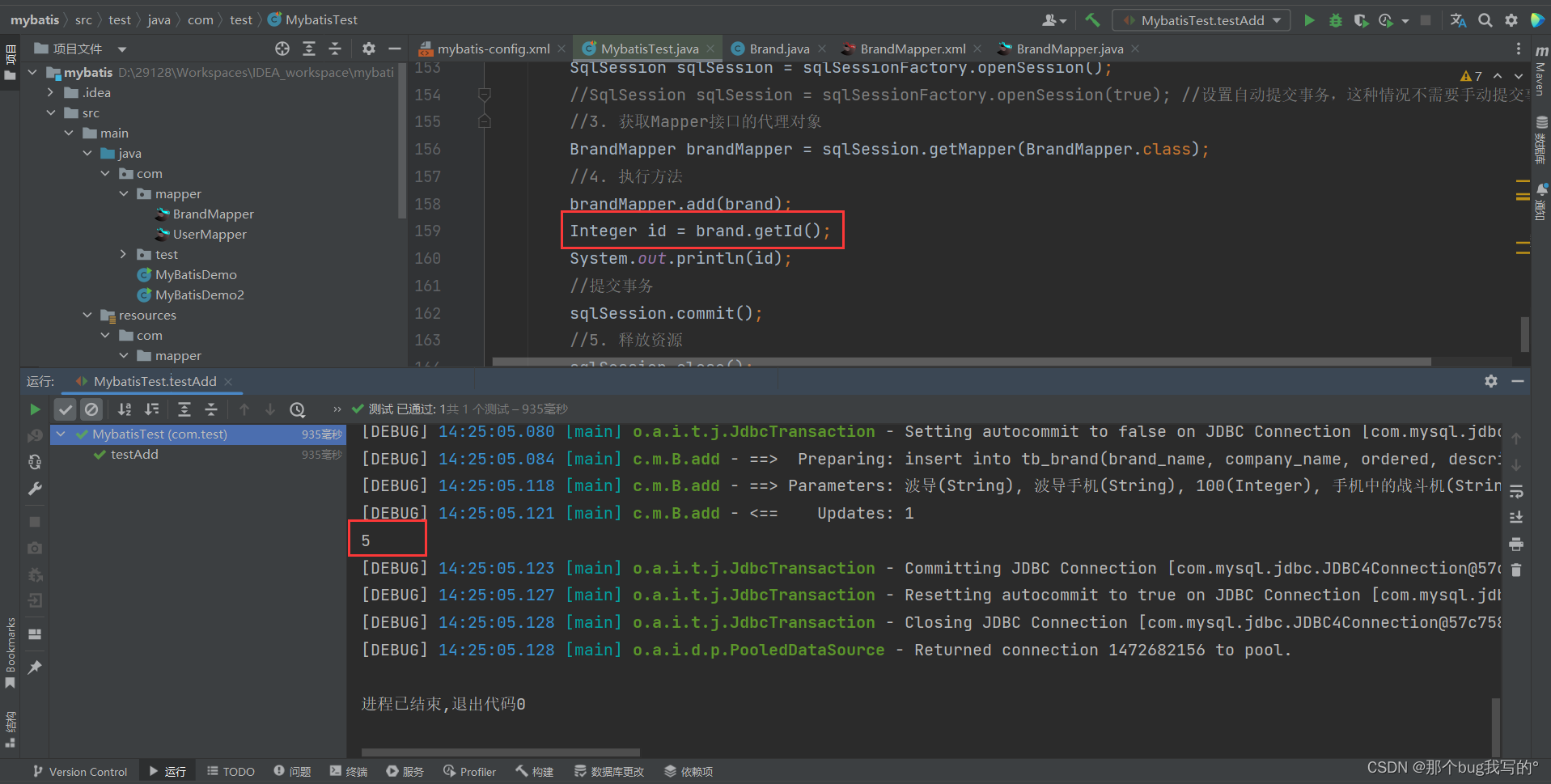Print console output with printer icon

coord(1516,544)
